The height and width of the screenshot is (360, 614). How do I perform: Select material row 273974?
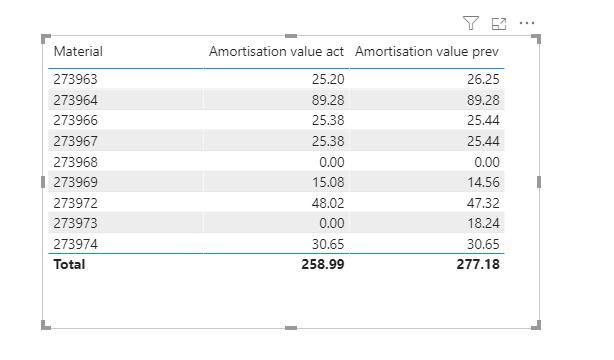point(276,244)
